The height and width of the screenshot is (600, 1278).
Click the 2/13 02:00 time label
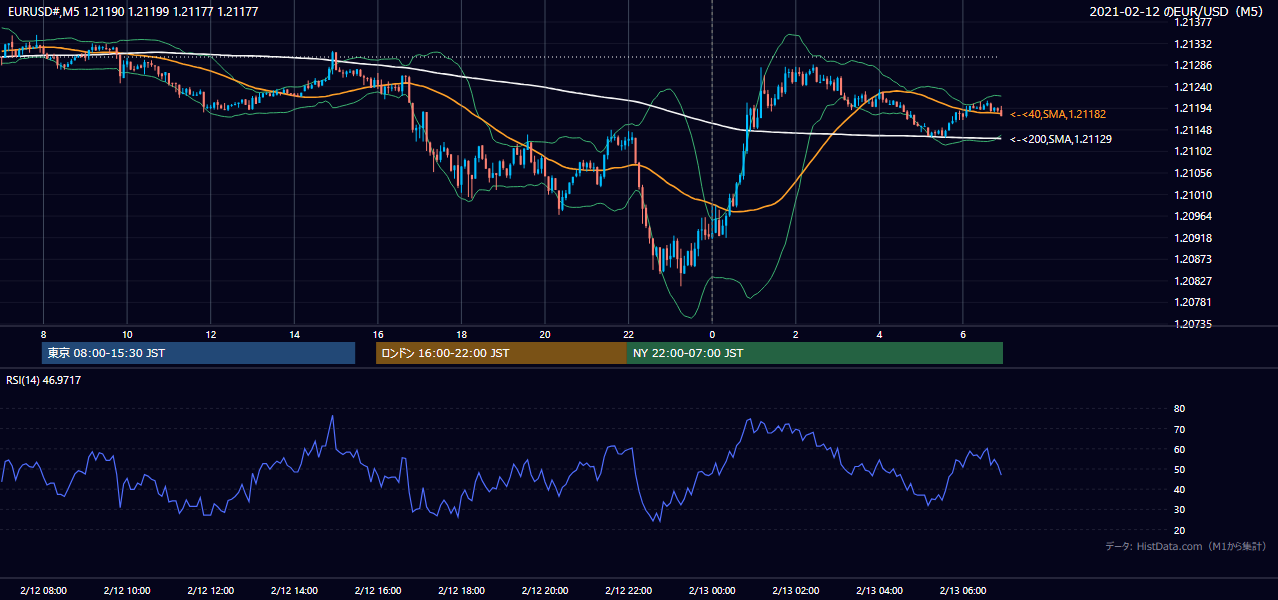(x=795, y=591)
